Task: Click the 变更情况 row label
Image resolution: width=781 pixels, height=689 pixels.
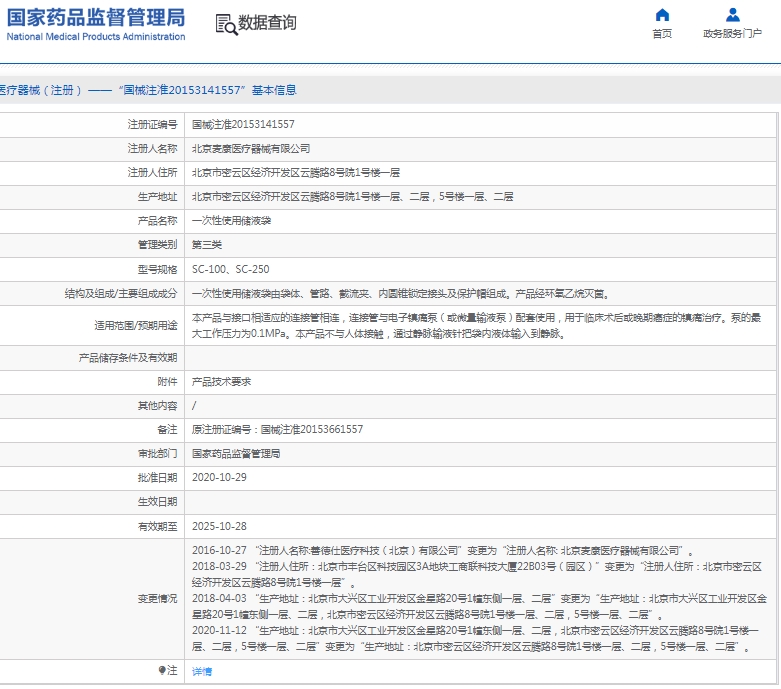Action: pos(157,599)
